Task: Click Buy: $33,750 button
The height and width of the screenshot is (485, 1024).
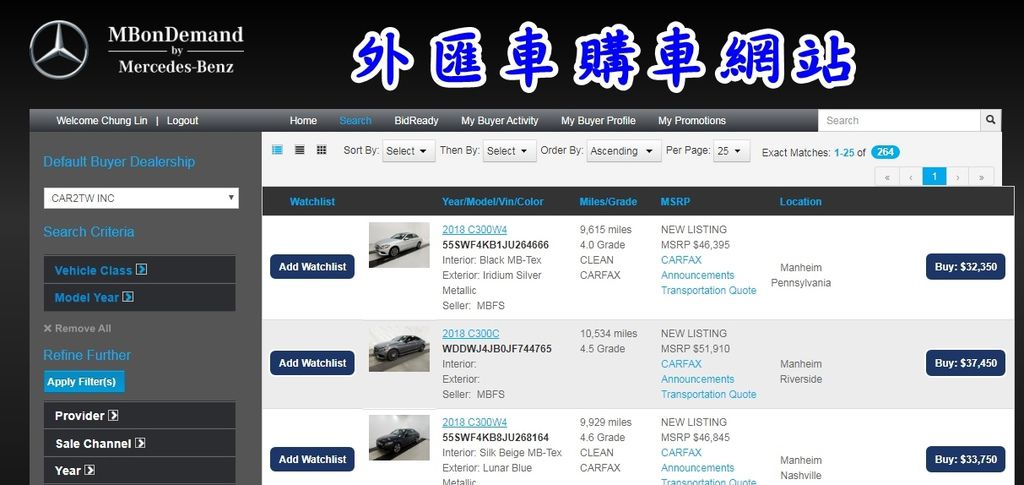Action: pyautogui.click(x=965, y=459)
